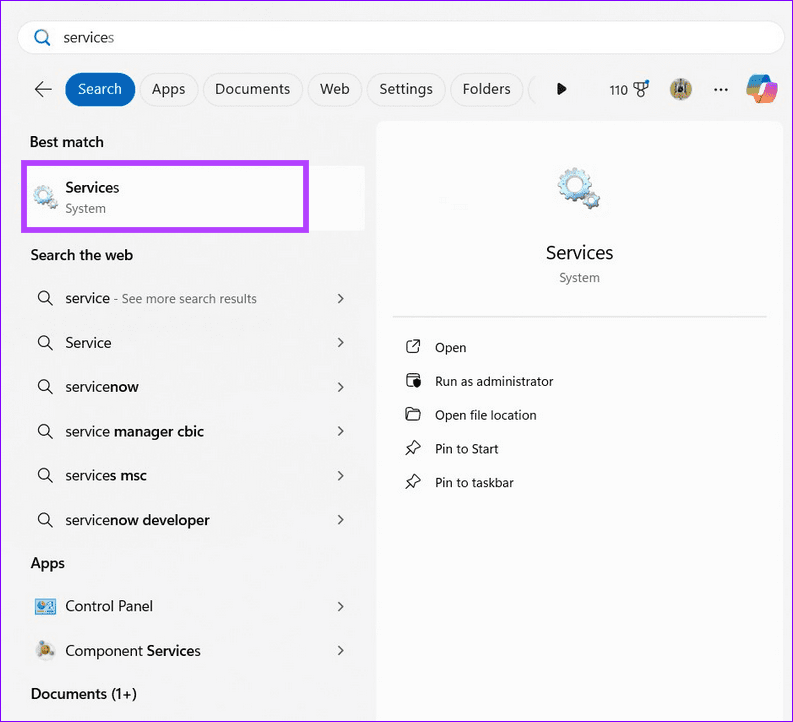Select the 'services msc' web suggestion text
This screenshot has width=793, height=722.
(106, 475)
